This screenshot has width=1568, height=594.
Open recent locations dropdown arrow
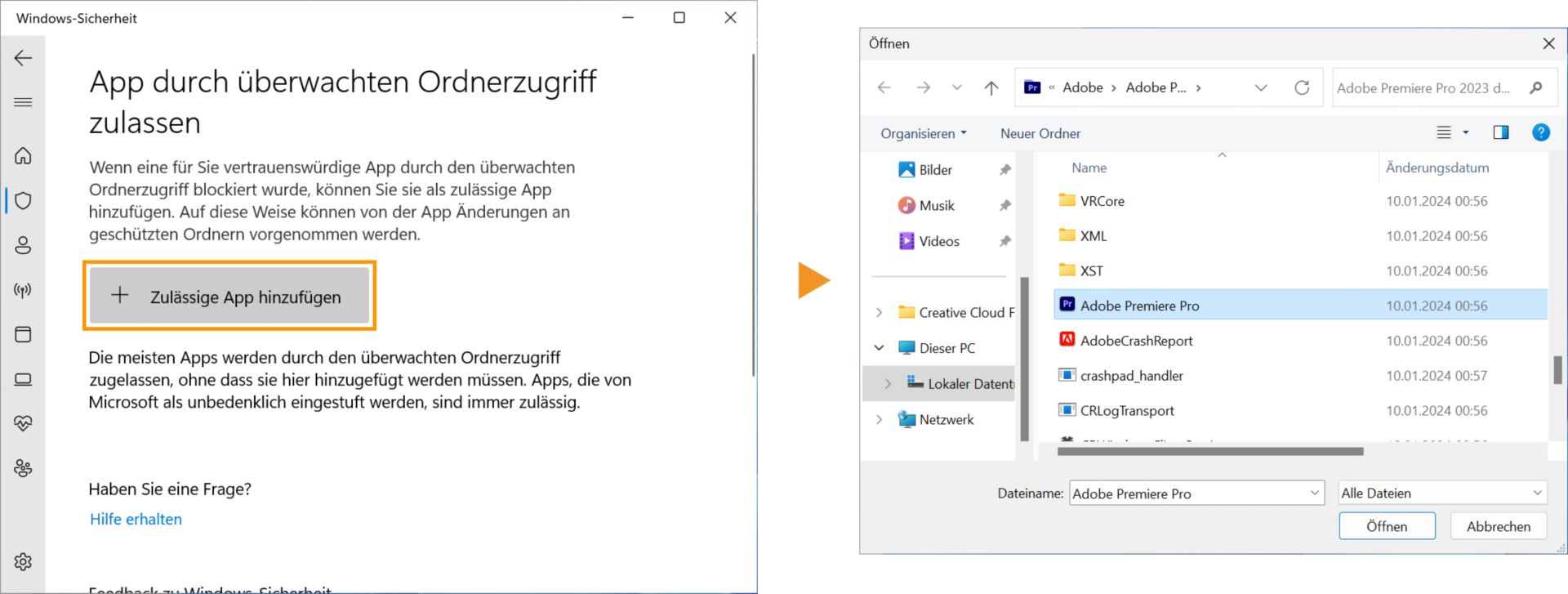[956, 87]
